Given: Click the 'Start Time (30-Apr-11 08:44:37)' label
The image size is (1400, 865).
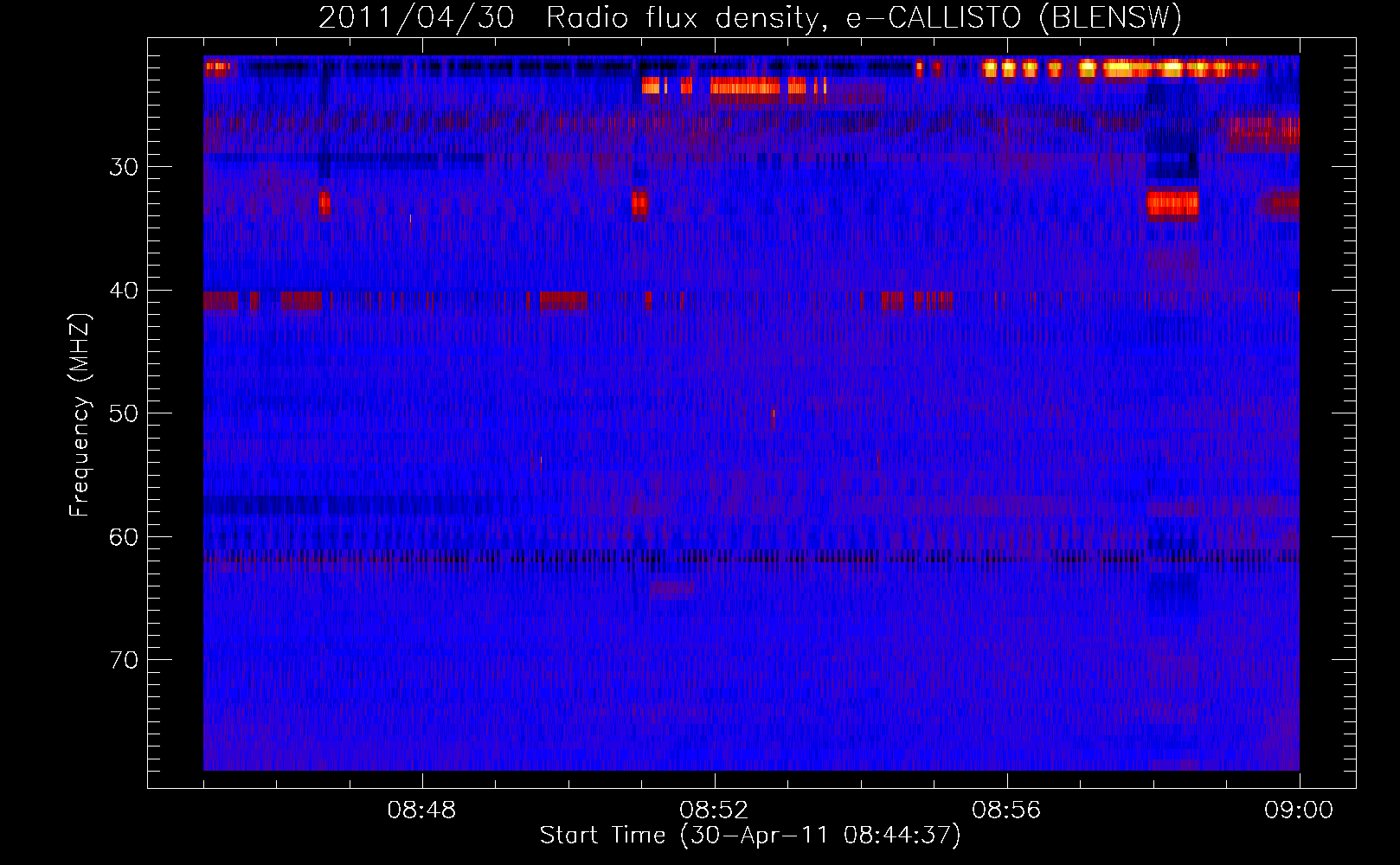Looking at the screenshot, I should pyautogui.click(x=750, y=836).
